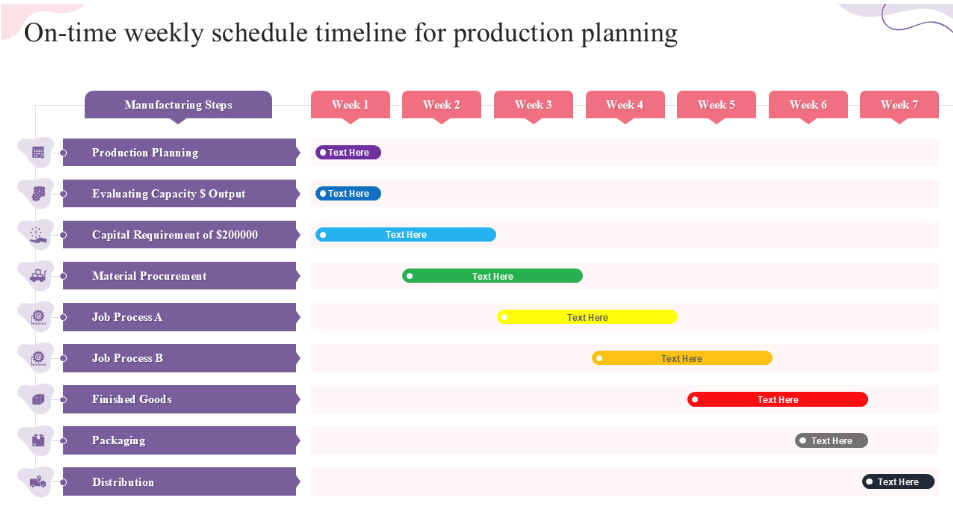Click the Evaluating Capacity coins icon
The image size is (953, 505).
point(38,194)
